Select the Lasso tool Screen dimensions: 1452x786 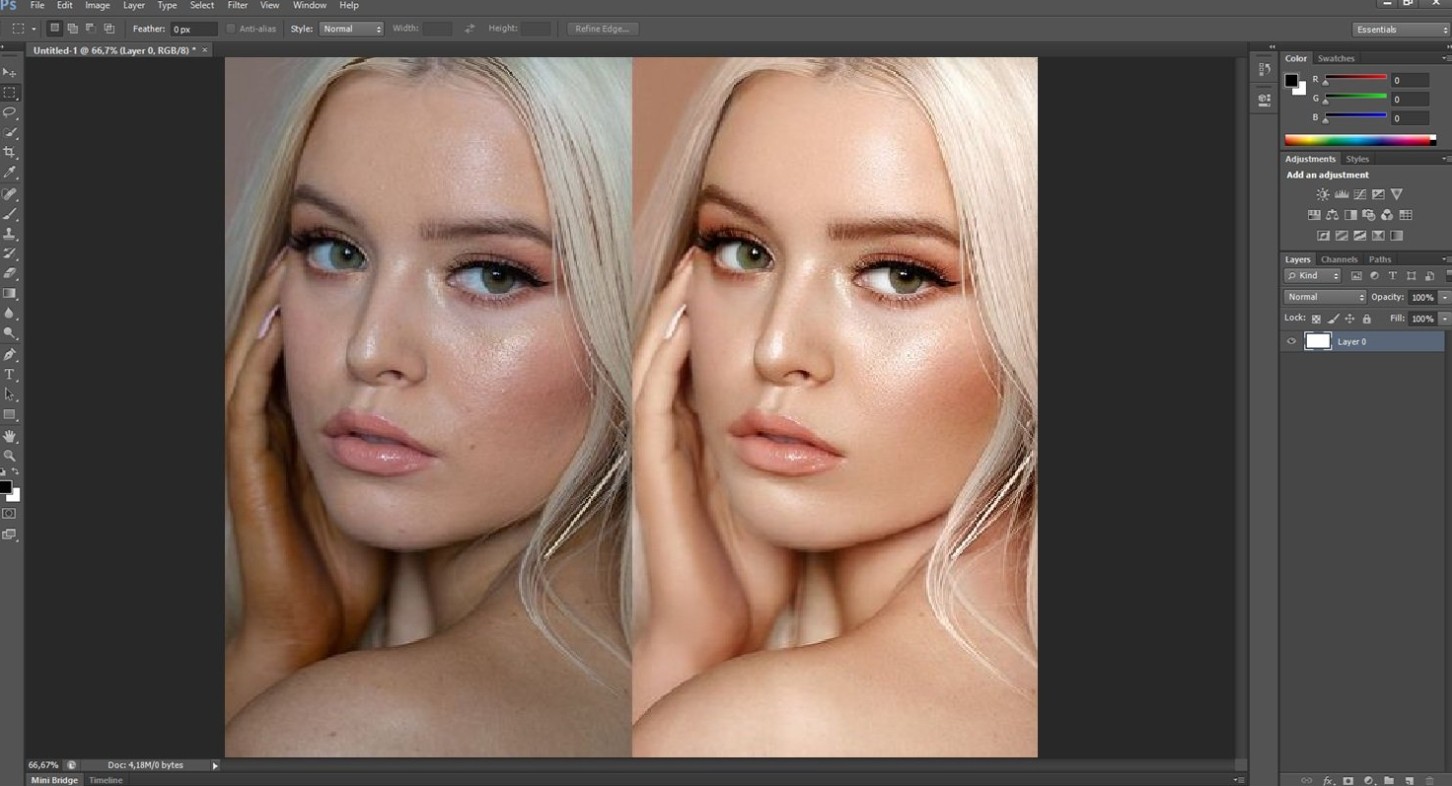point(10,112)
